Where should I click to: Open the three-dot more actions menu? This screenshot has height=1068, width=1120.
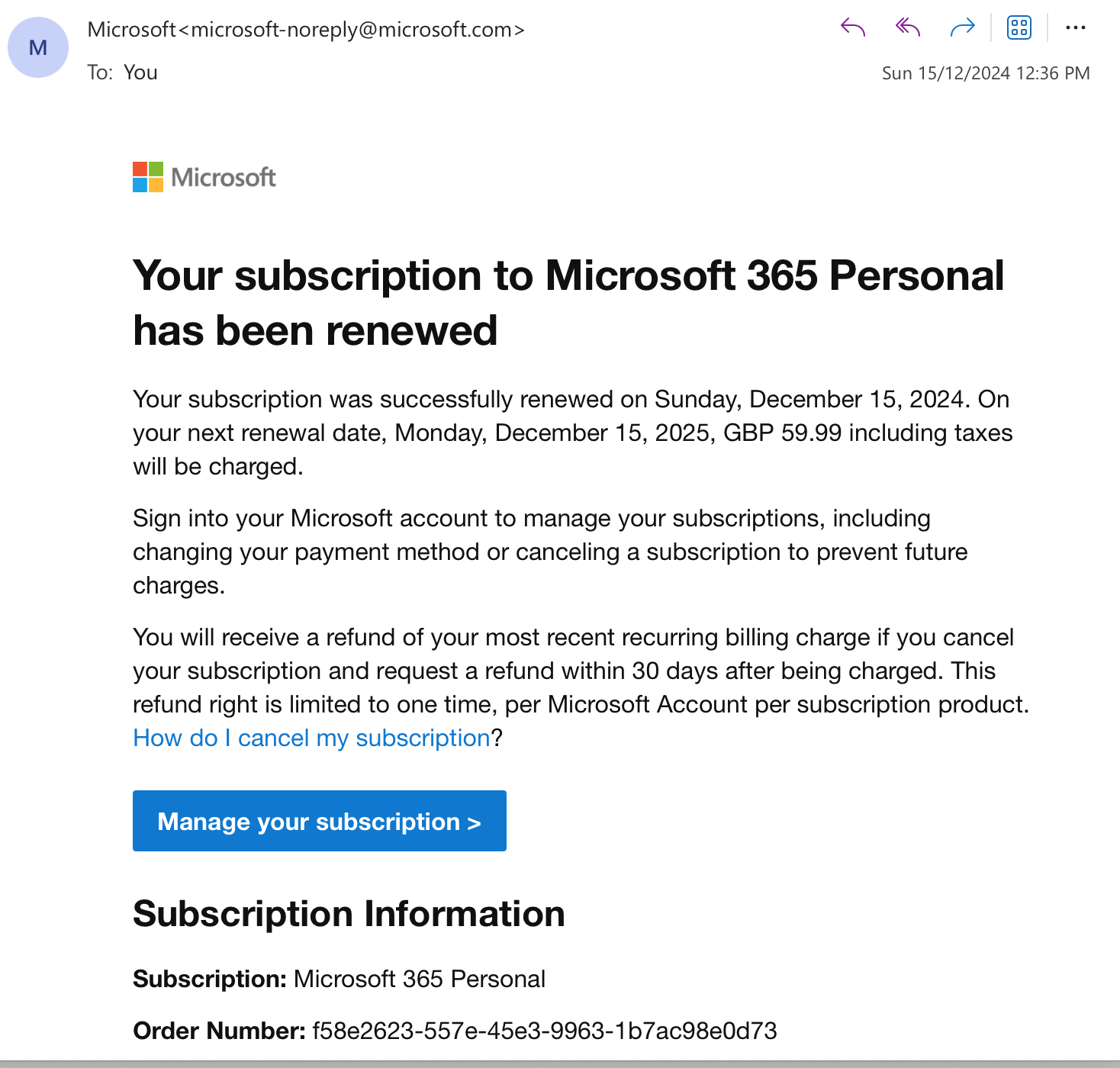point(1076,27)
